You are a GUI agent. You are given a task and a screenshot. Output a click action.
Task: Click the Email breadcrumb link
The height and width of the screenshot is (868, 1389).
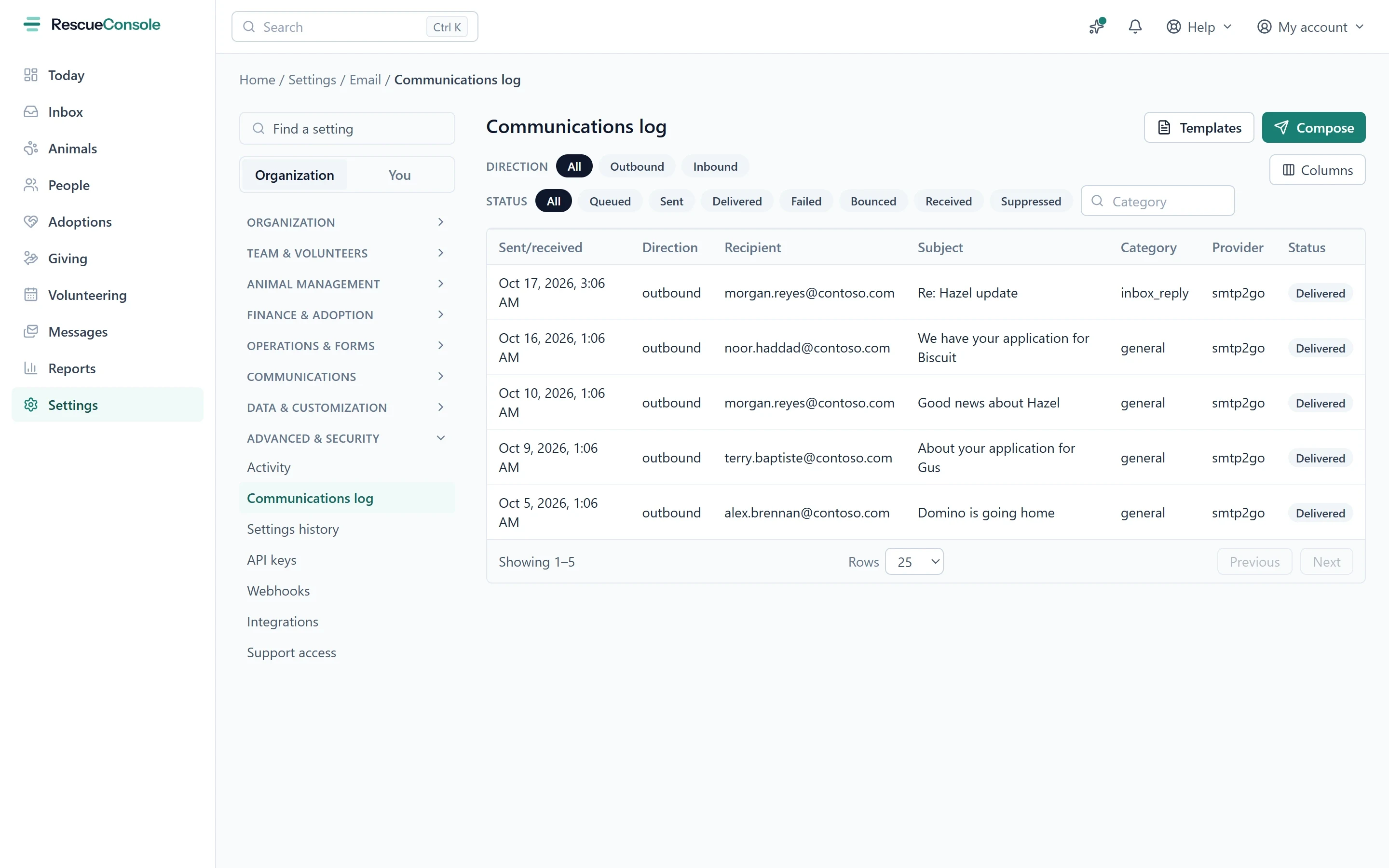(365, 80)
